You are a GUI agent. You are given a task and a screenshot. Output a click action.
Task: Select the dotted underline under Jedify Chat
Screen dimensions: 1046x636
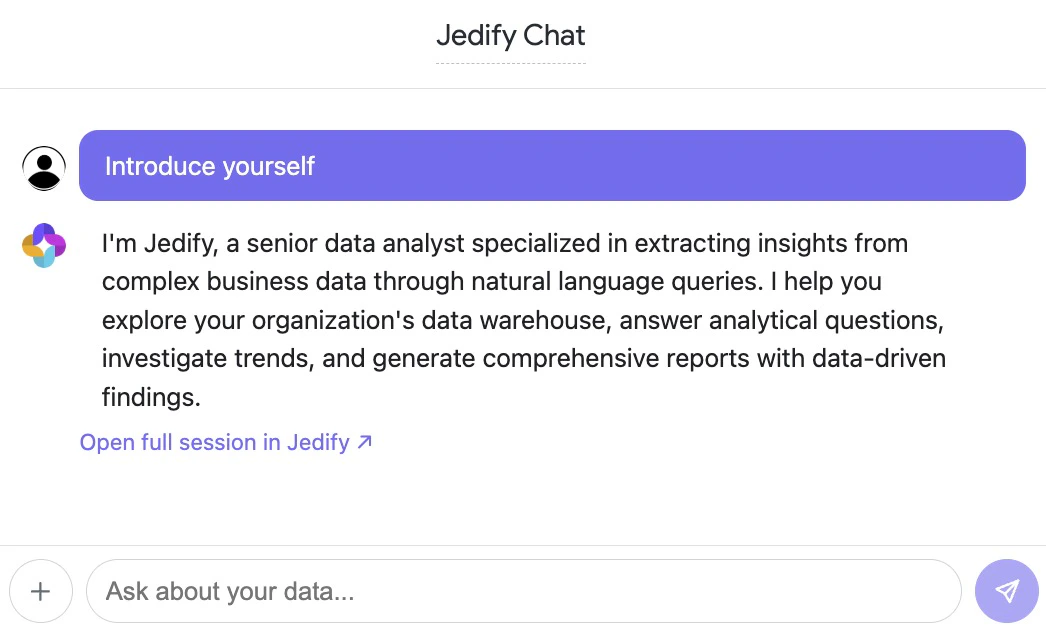tap(510, 64)
